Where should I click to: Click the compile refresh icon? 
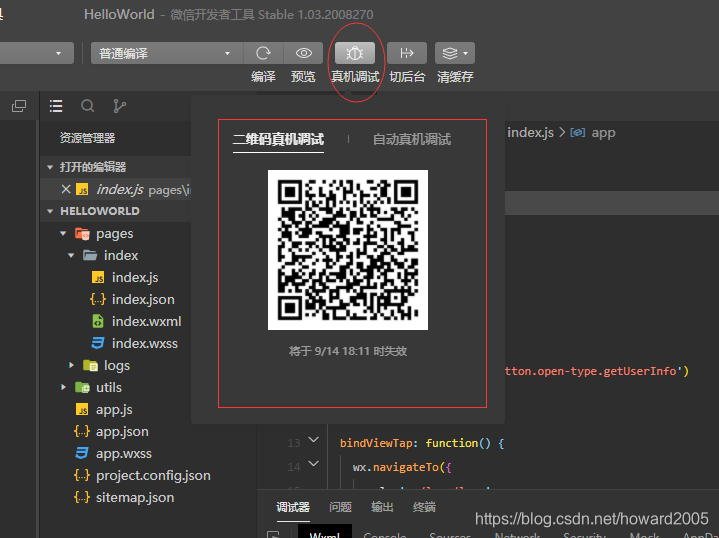pos(263,53)
